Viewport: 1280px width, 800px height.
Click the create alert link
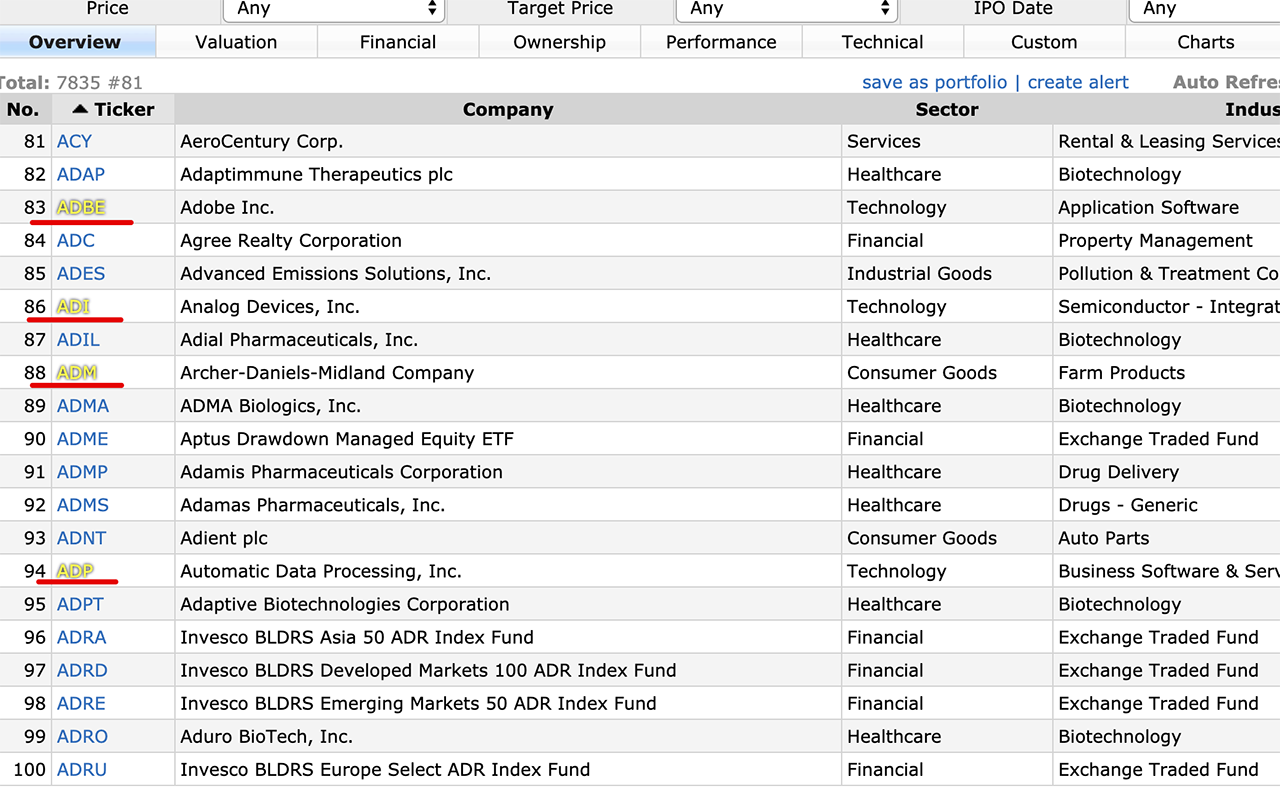pos(1078,82)
